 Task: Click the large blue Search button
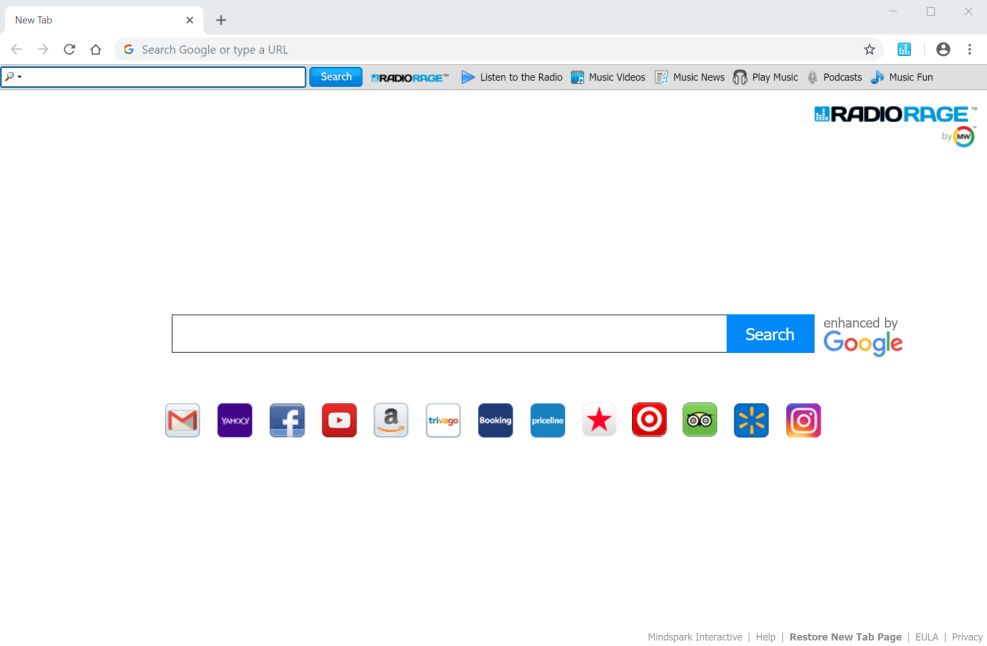tap(770, 334)
